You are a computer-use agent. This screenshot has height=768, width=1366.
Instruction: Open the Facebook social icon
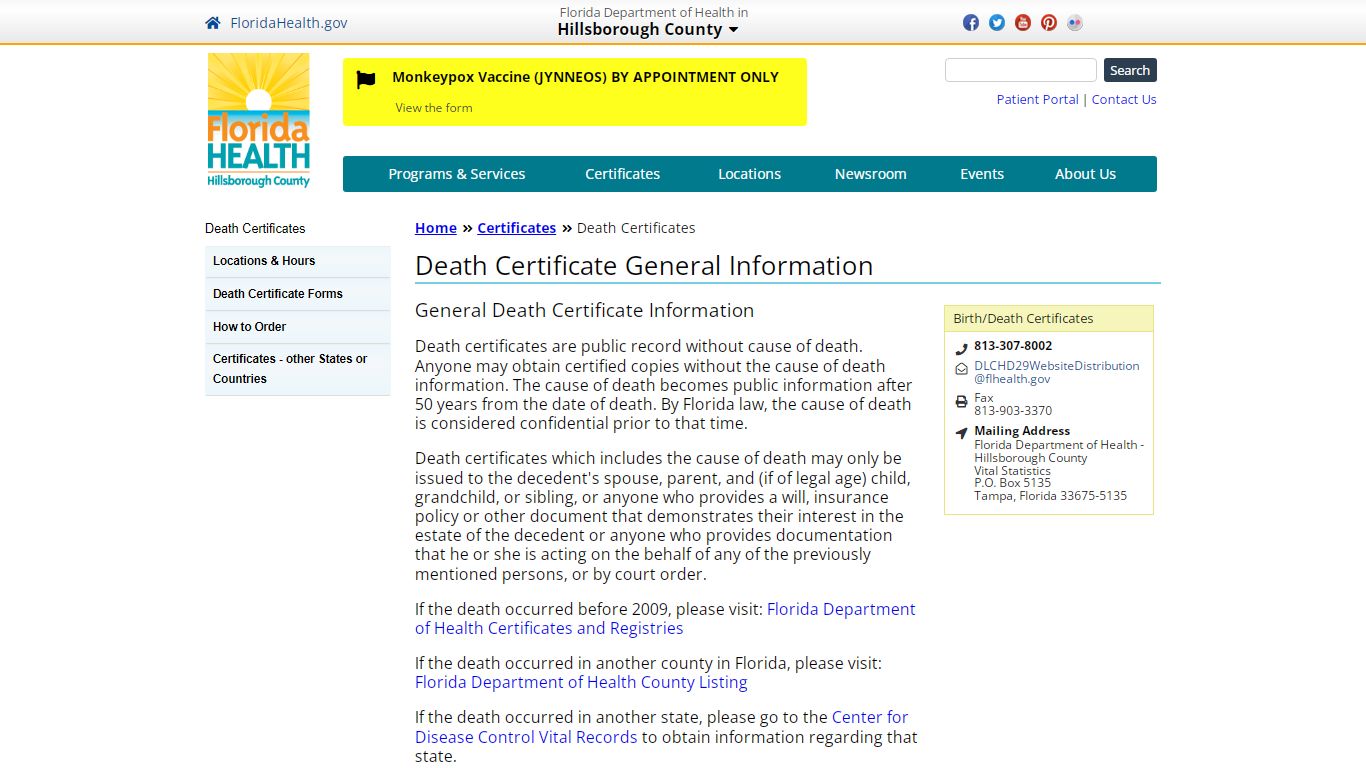point(971,23)
